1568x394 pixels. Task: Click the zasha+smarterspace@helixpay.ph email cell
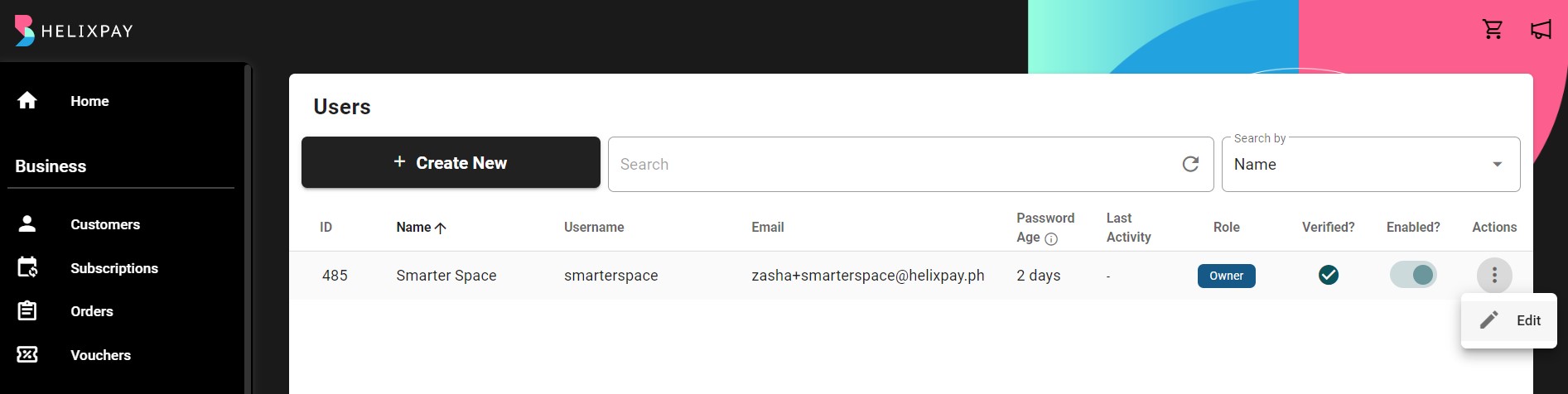(x=868, y=276)
